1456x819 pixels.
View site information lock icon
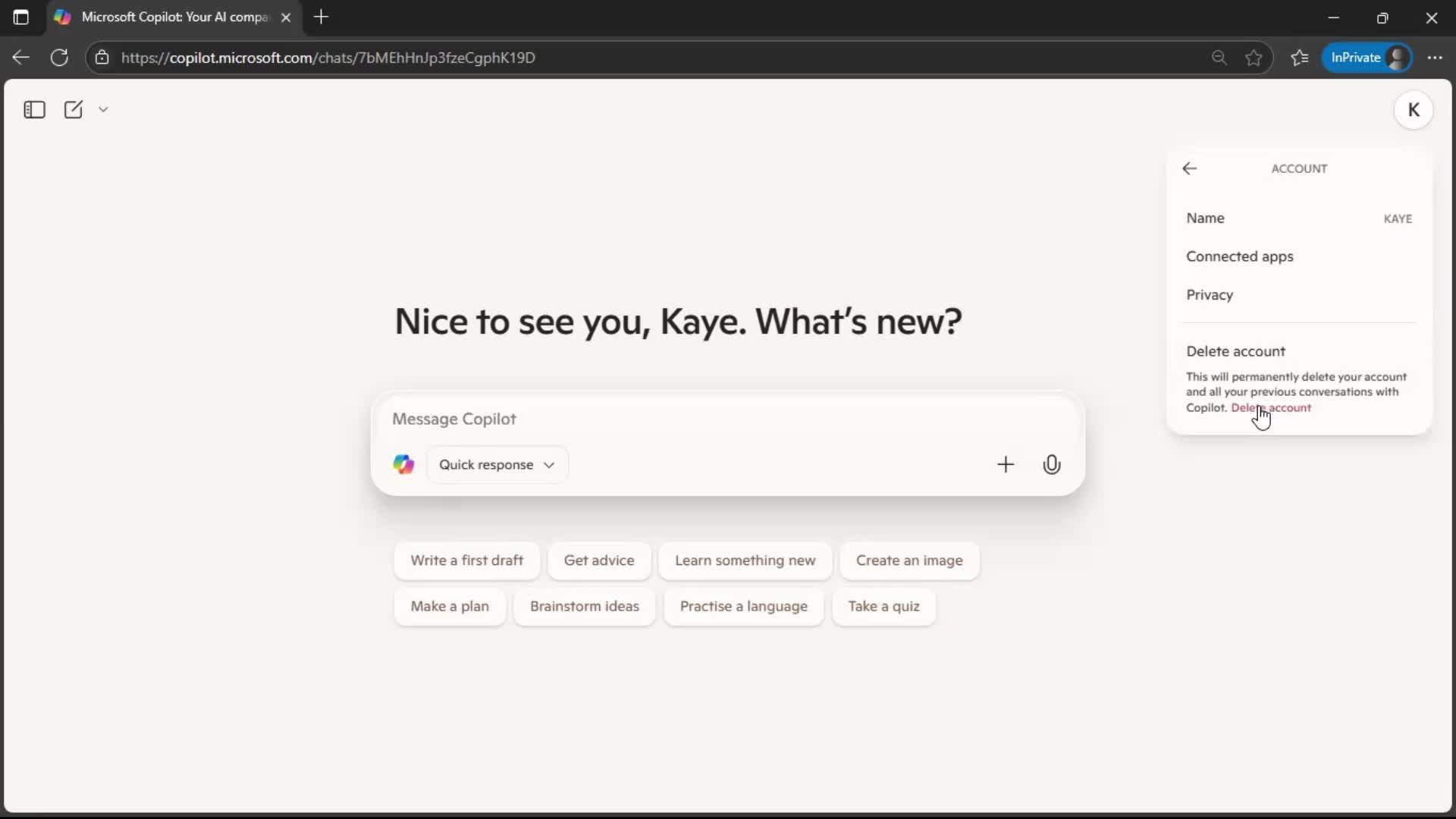click(102, 58)
